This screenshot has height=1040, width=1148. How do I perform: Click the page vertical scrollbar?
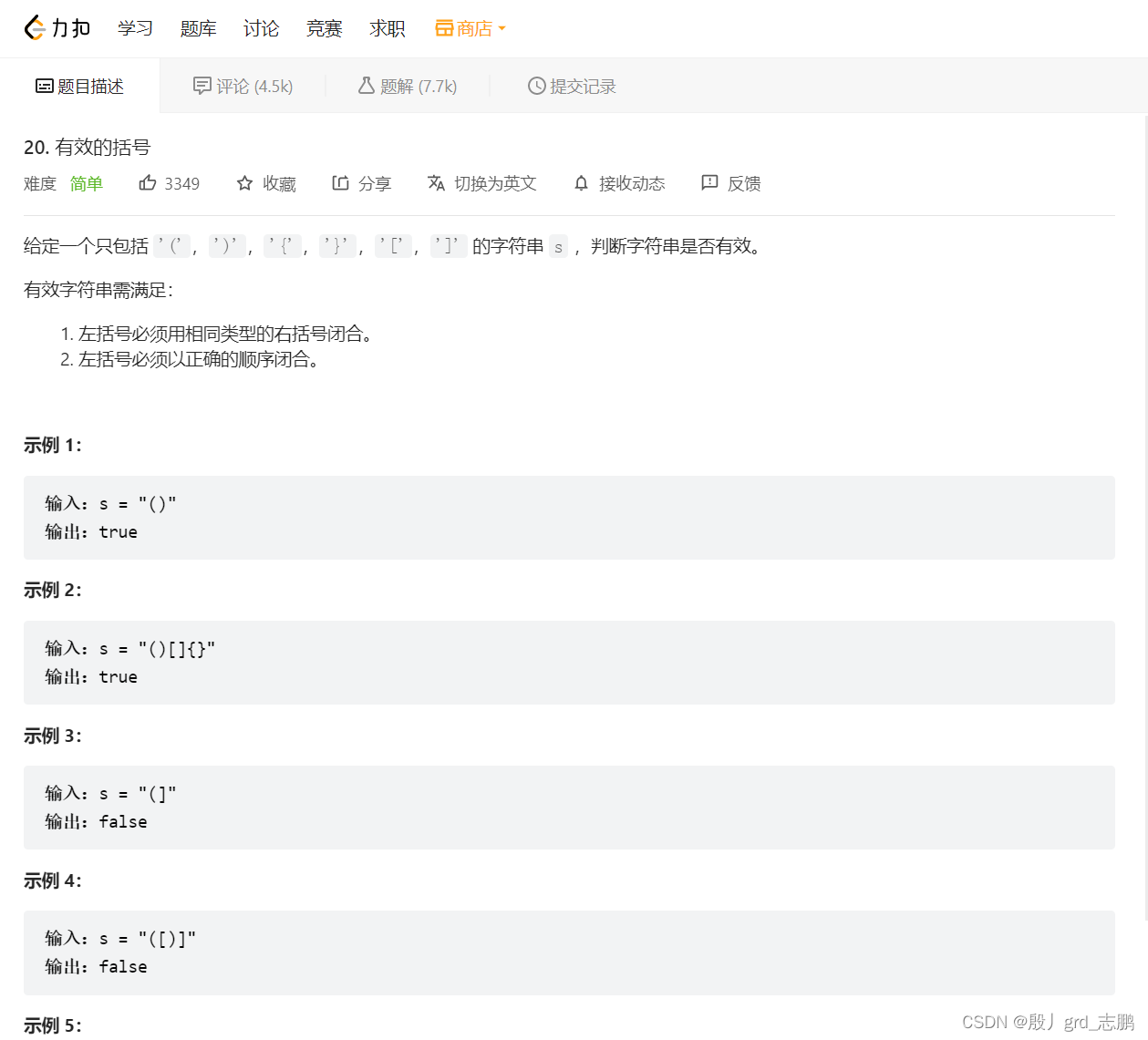pyautogui.click(x=1144, y=517)
